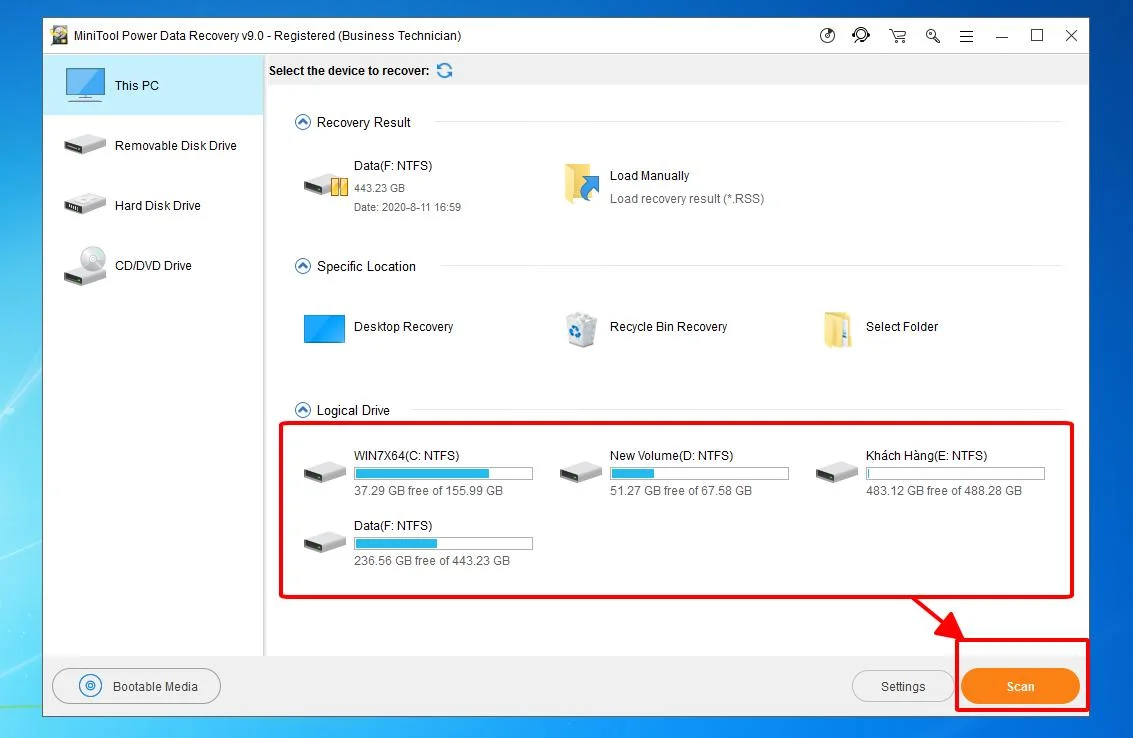Click the Desktop Recovery blue screen icon

point(324,328)
